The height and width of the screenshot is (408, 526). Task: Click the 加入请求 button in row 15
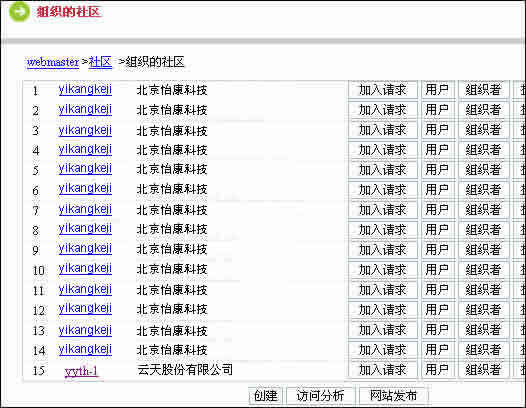383,370
